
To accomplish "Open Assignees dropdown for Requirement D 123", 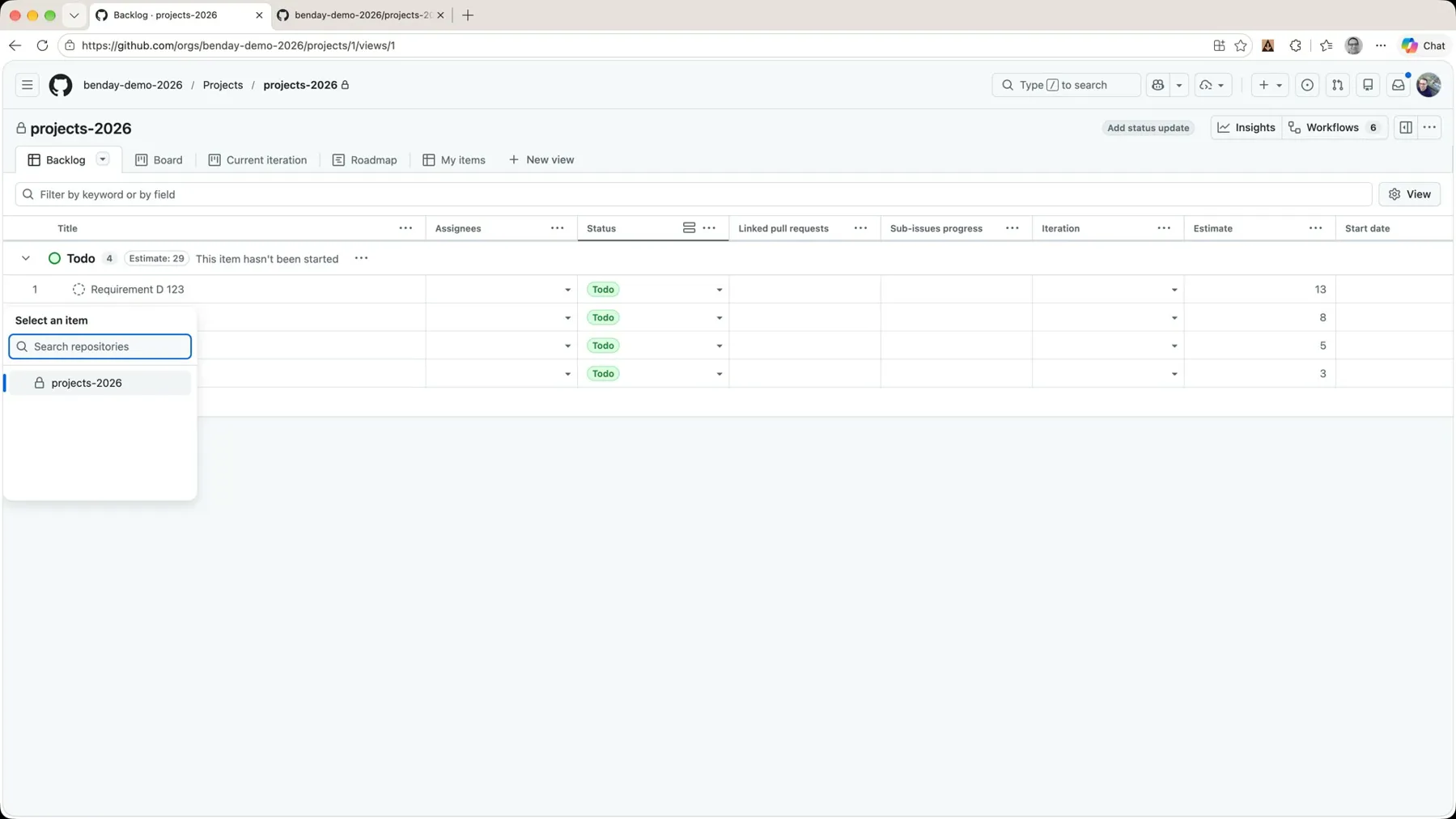I will click(567, 290).
